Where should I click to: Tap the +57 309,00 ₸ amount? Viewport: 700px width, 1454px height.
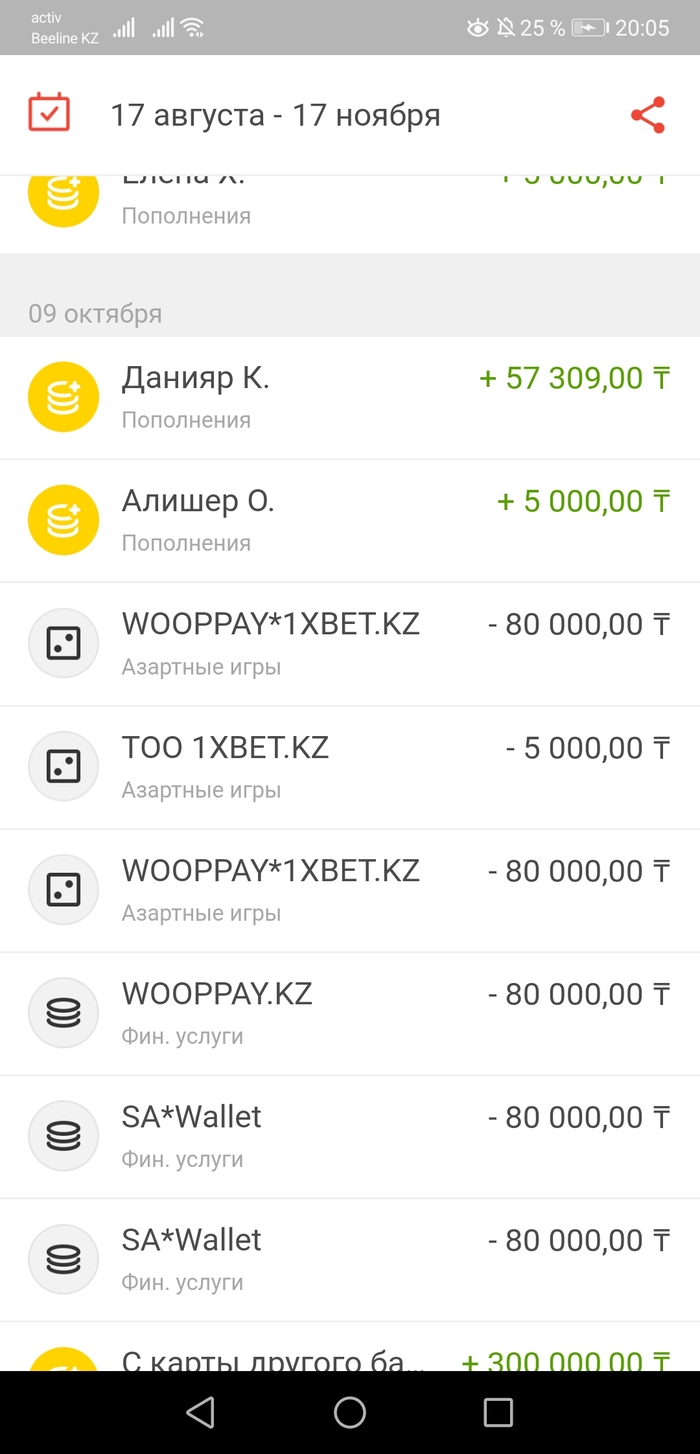point(574,379)
